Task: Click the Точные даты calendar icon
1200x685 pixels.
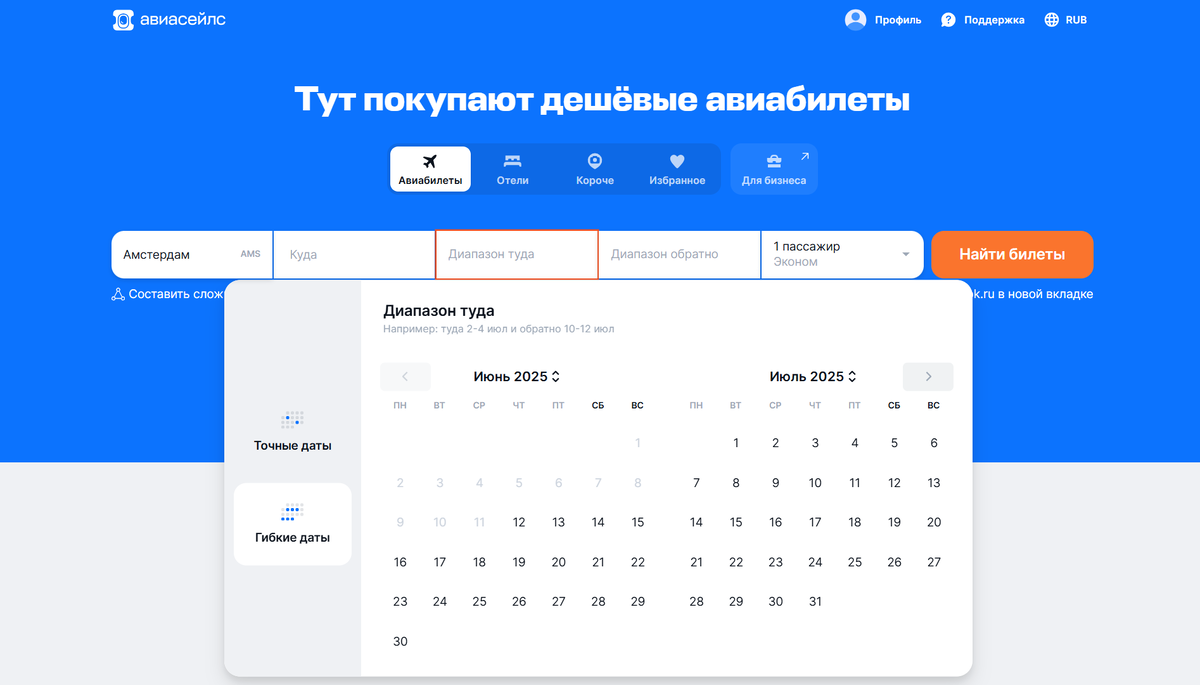Action: click(292, 419)
